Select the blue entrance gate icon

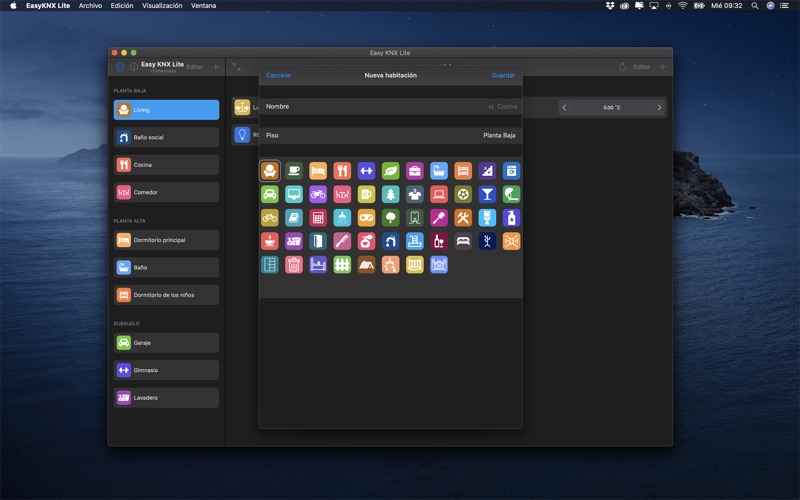(439, 265)
